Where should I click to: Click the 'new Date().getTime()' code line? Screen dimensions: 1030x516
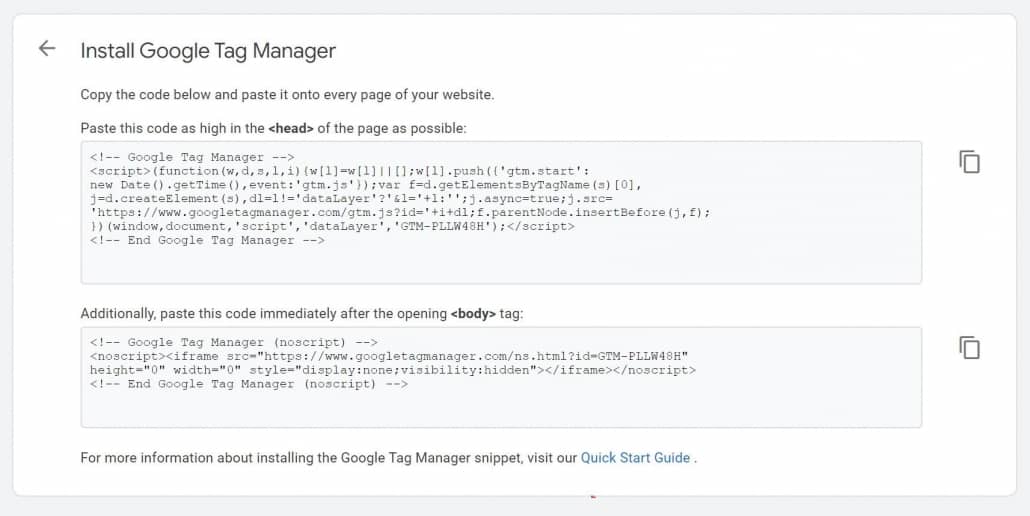click(364, 185)
